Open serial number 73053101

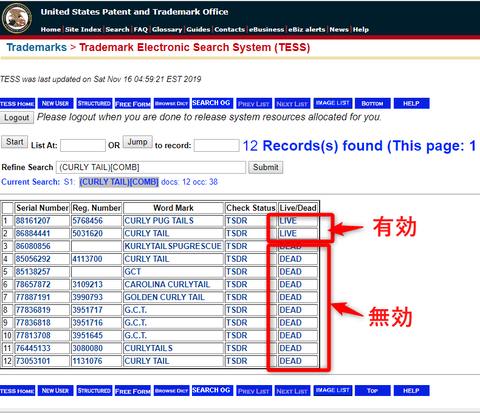[33, 361]
